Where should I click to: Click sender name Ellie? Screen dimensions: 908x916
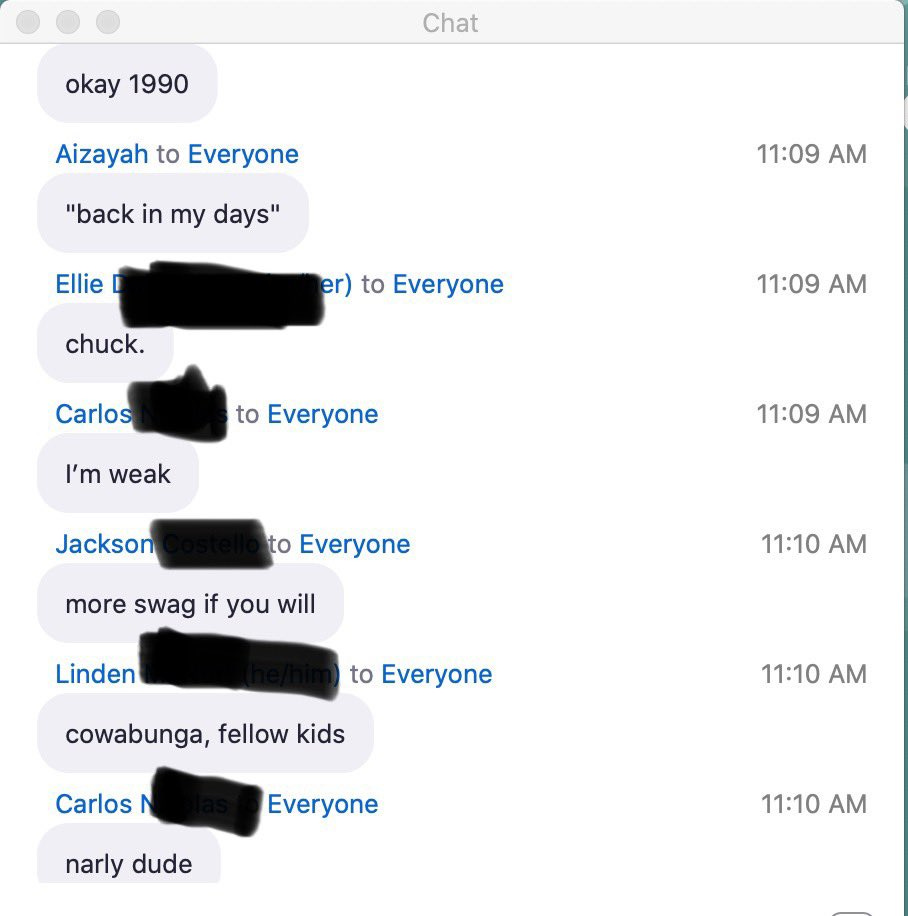coord(79,284)
